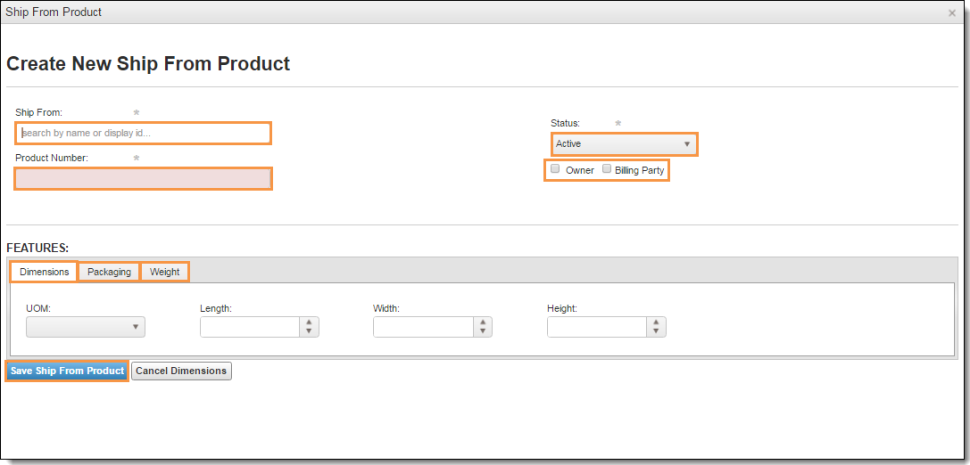Increase the Width value with up arrow
The width and height of the screenshot is (970, 465).
[483, 322]
